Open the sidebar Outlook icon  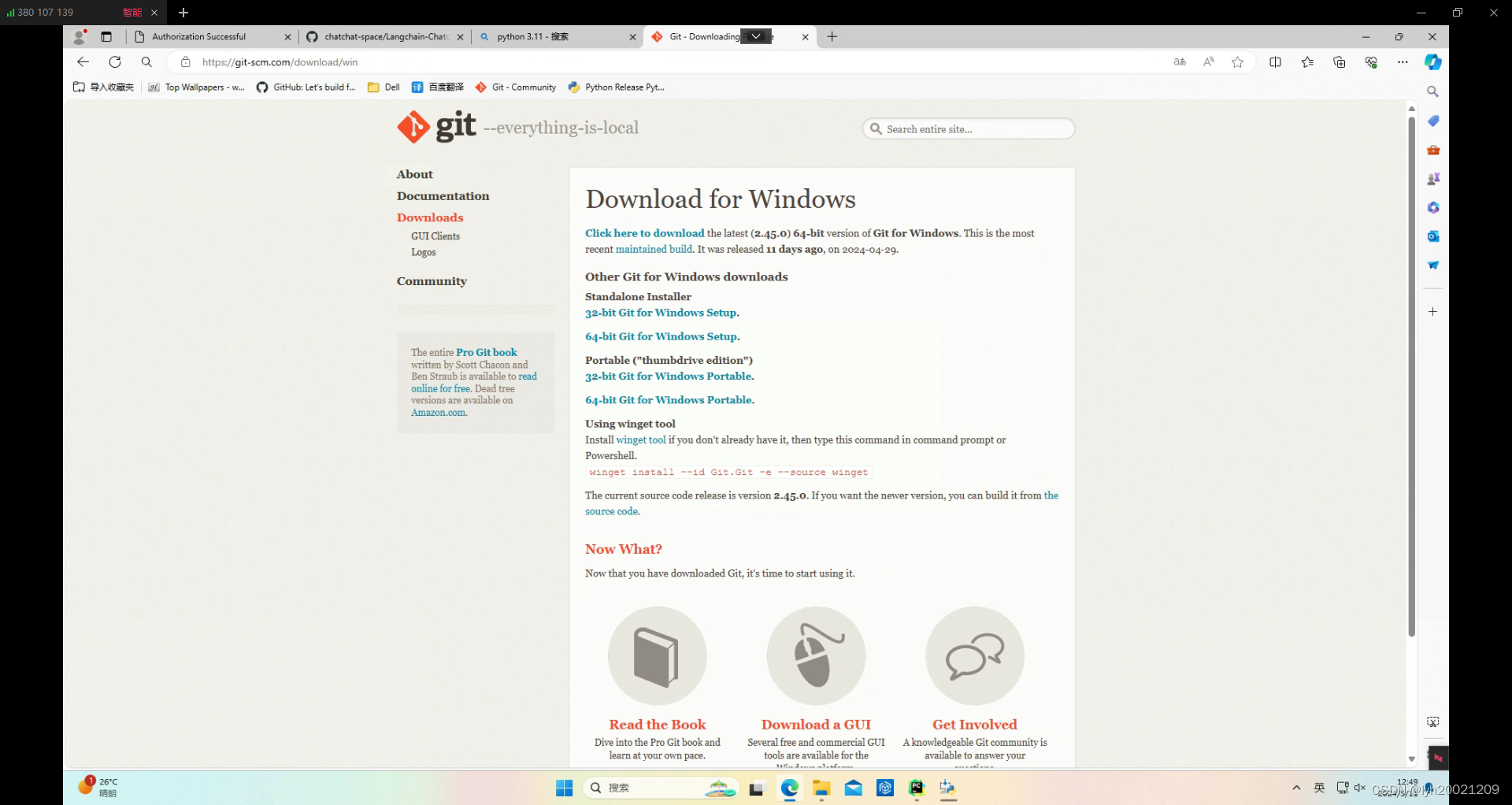tap(1433, 236)
